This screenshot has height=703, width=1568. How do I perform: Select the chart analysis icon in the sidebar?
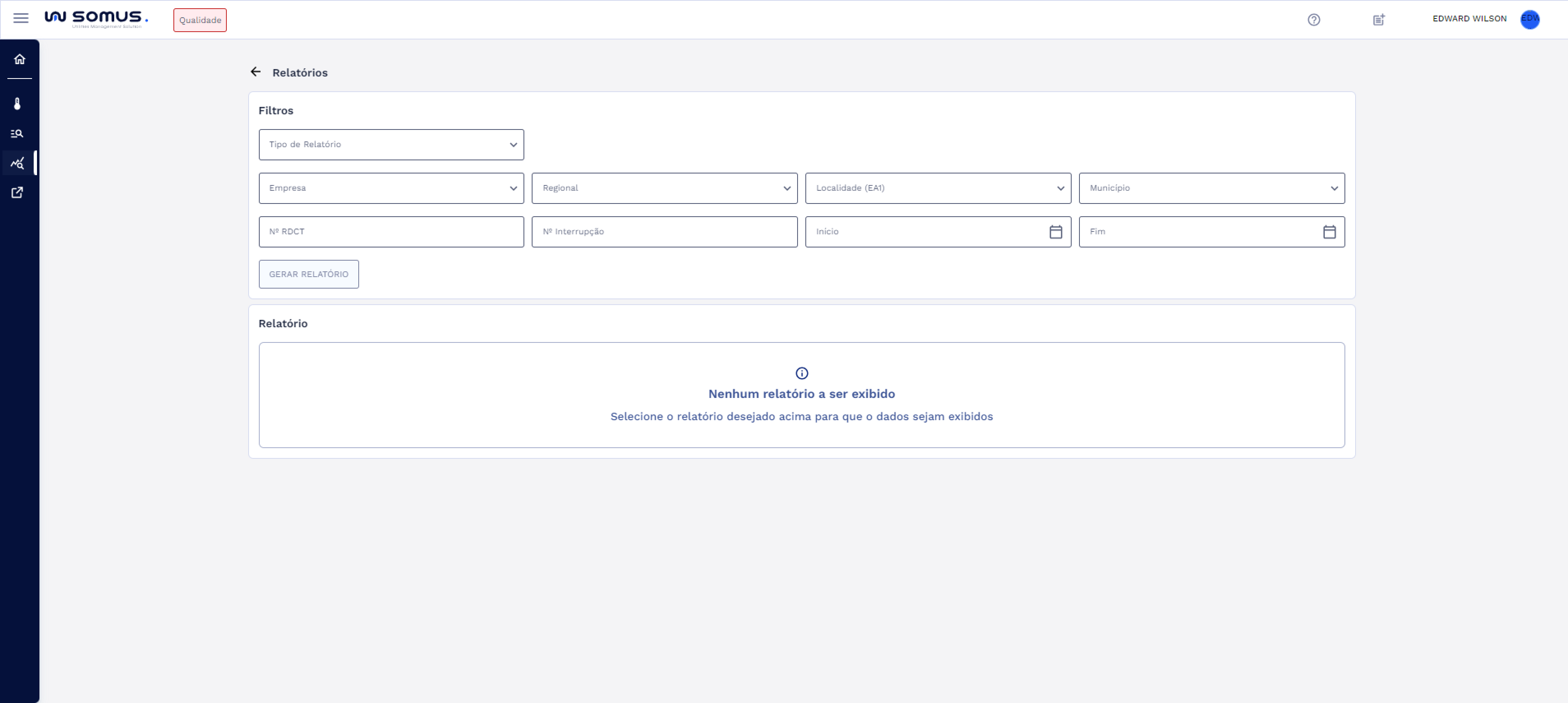[x=18, y=163]
